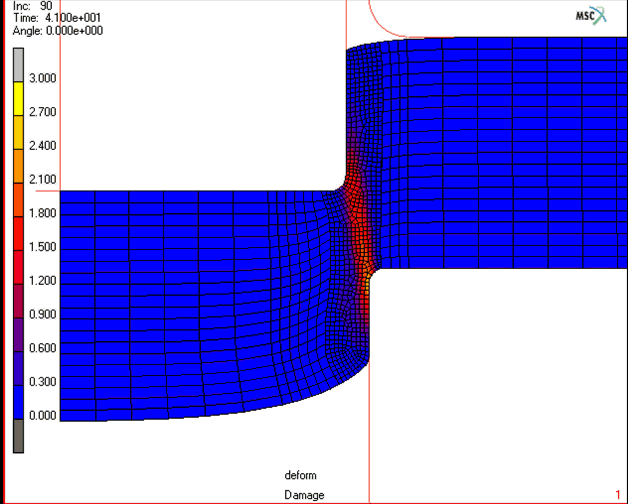Click the orange legend swatch above 2.100
This screenshot has width=628, height=504.
point(18,166)
